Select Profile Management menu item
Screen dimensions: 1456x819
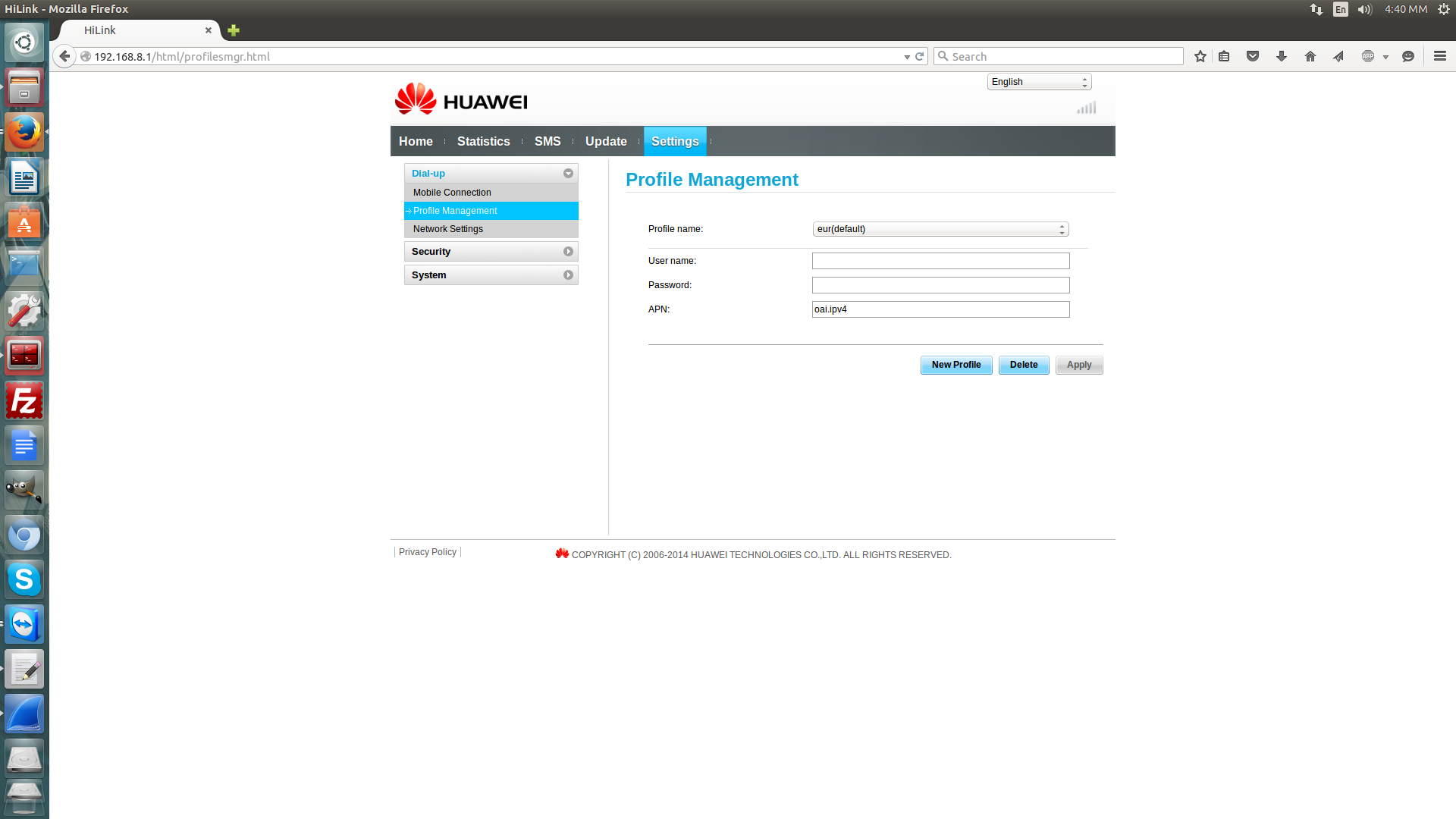point(491,211)
